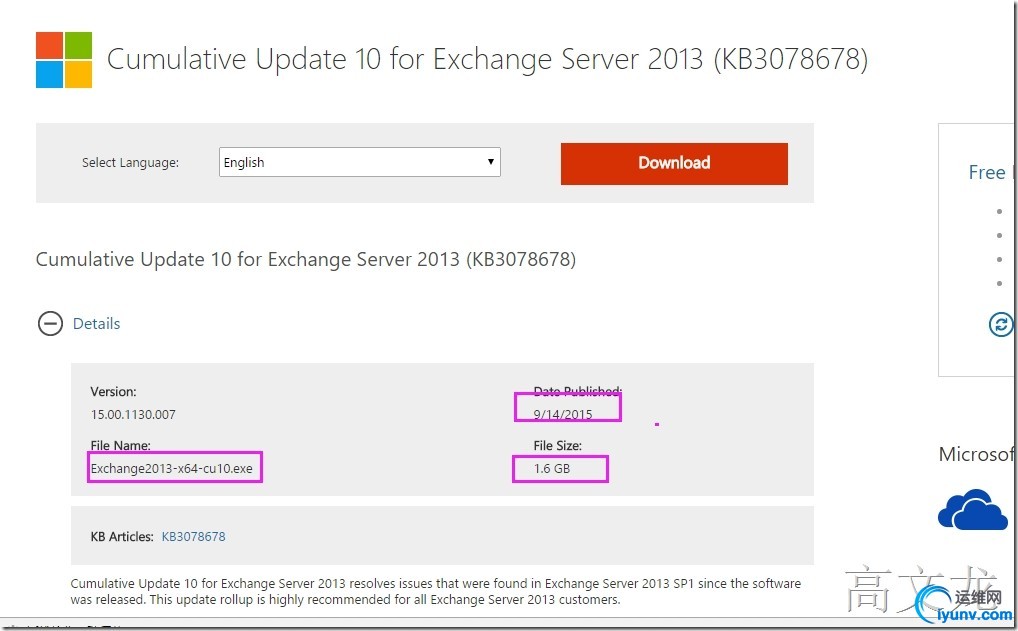Click the Details link text
This screenshot has height=631, width=1018.
pos(97,323)
